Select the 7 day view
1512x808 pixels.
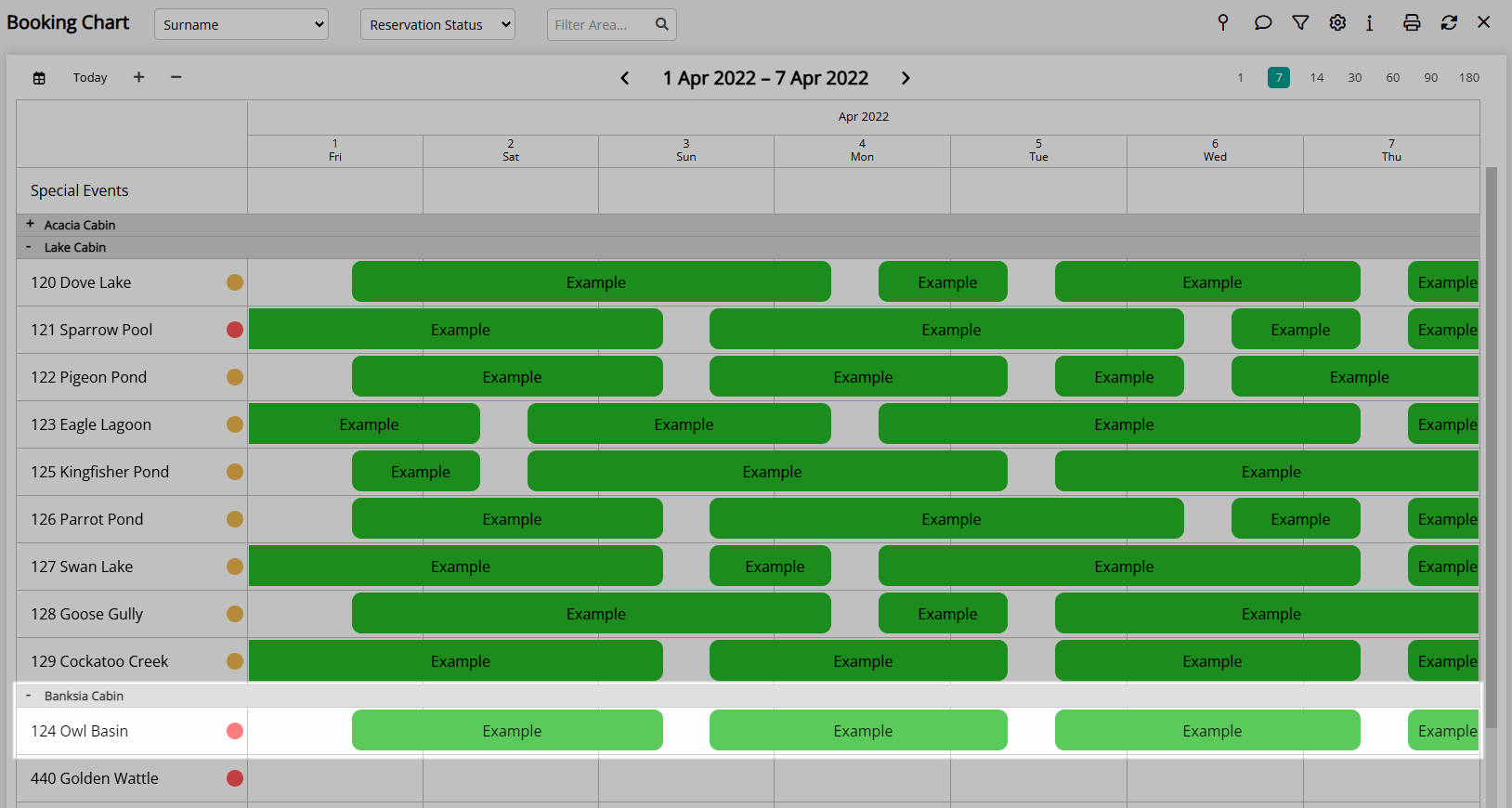coord(1279,78)
